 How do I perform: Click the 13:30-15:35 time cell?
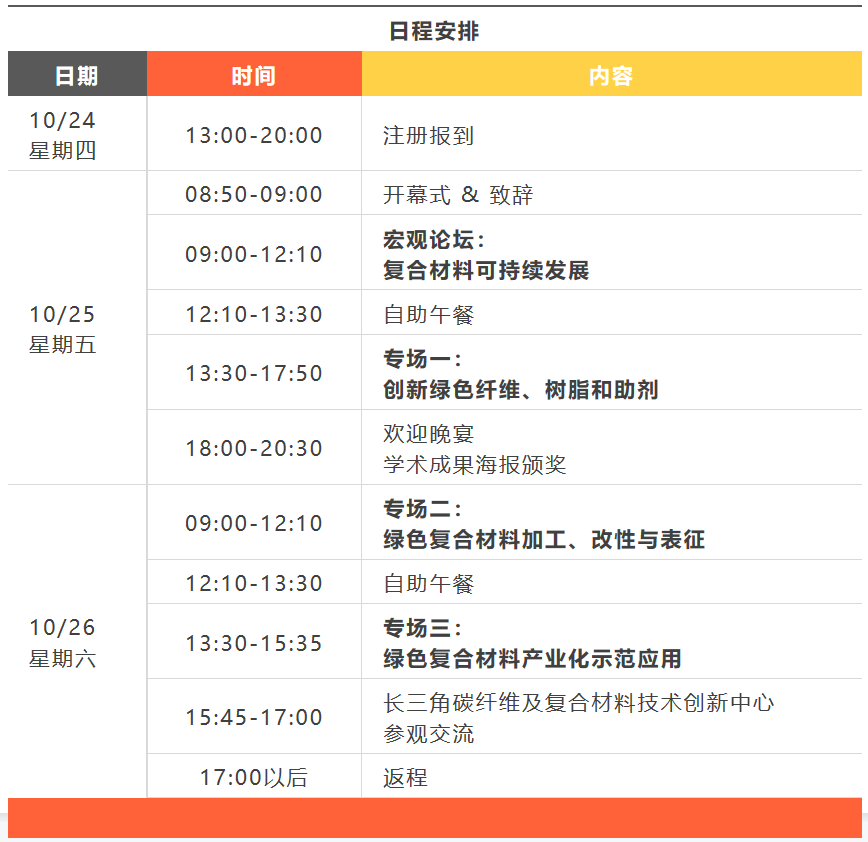254,643
